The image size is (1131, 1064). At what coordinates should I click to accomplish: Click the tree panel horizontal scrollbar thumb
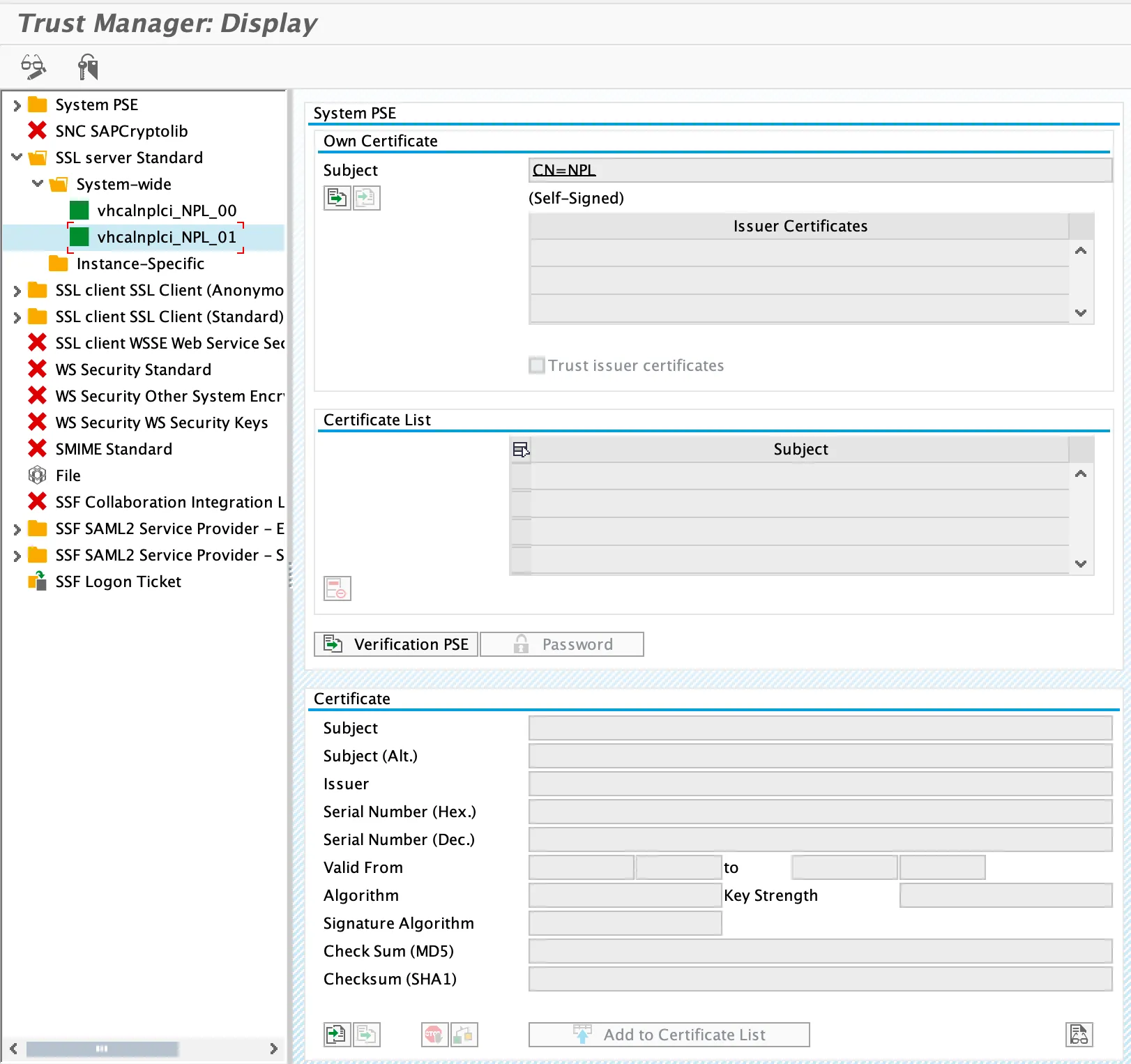point(102,1049)
